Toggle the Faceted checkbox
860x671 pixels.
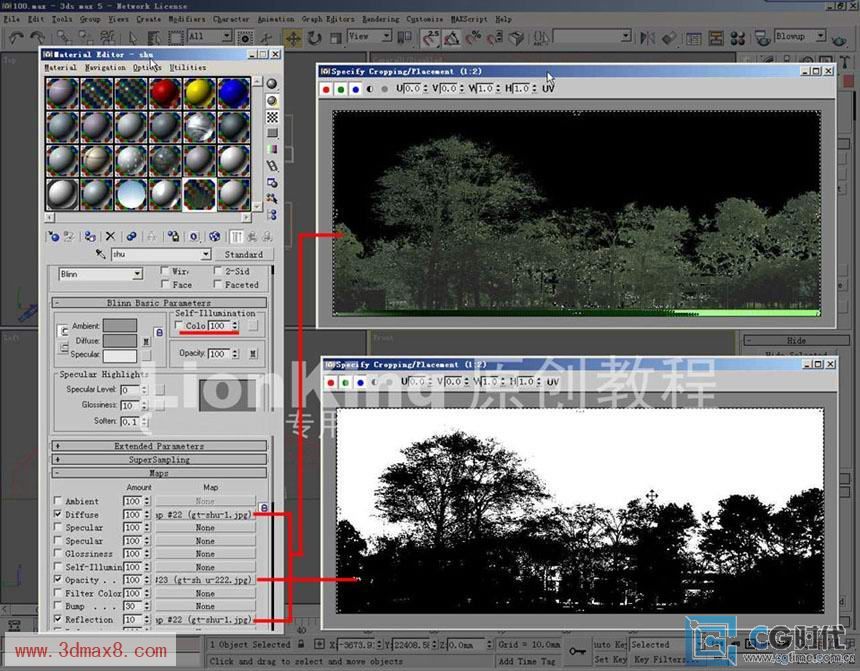coord(218,284)
